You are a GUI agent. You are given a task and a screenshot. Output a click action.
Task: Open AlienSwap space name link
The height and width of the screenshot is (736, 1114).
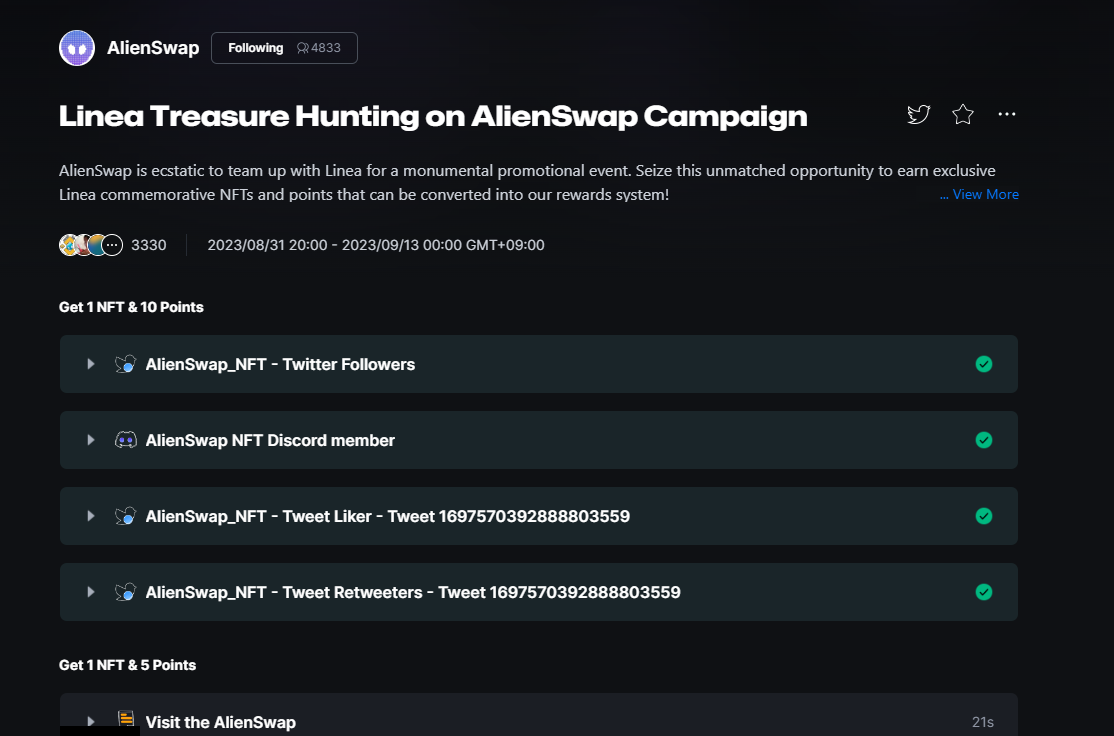tap(153, 48)
